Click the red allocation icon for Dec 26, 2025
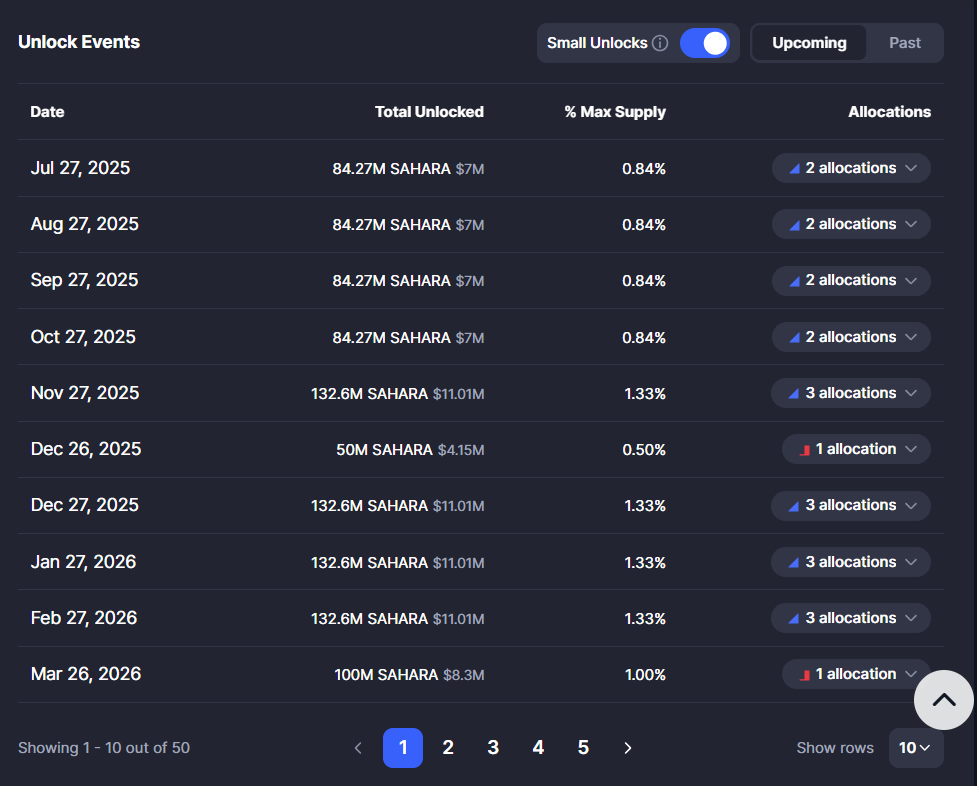 tap(803, 450)
